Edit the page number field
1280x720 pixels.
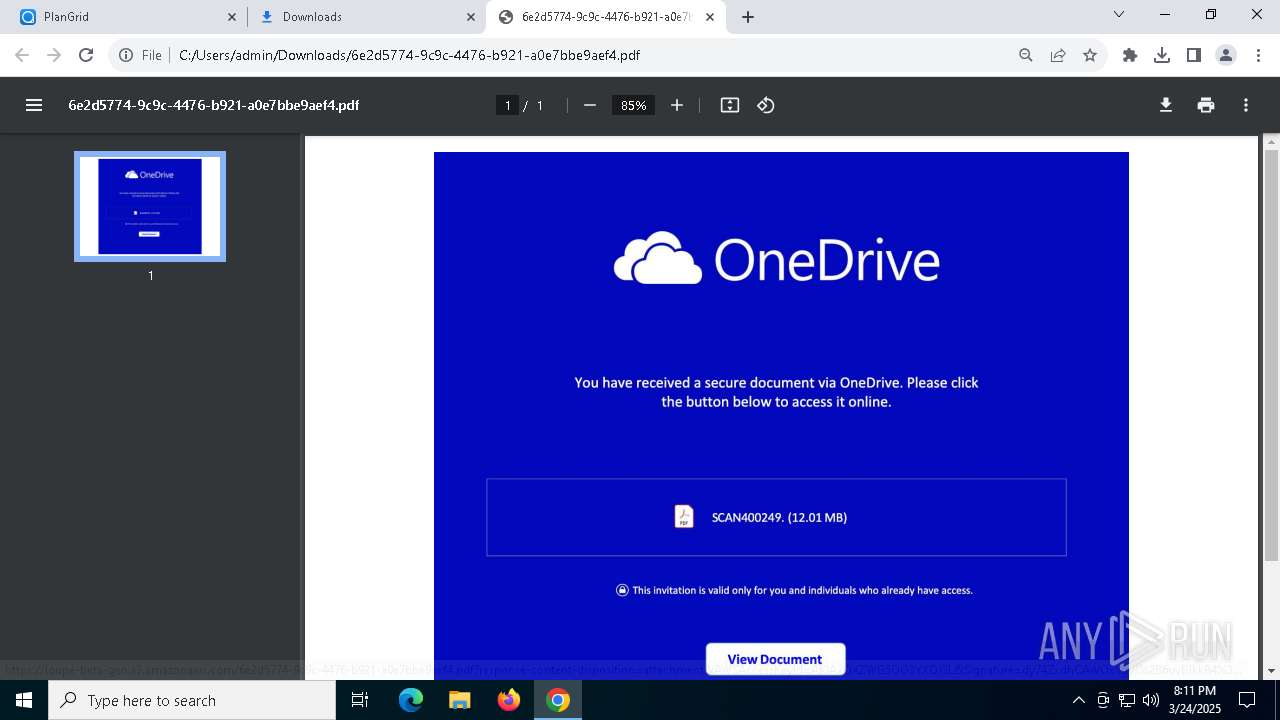(508, 105)
